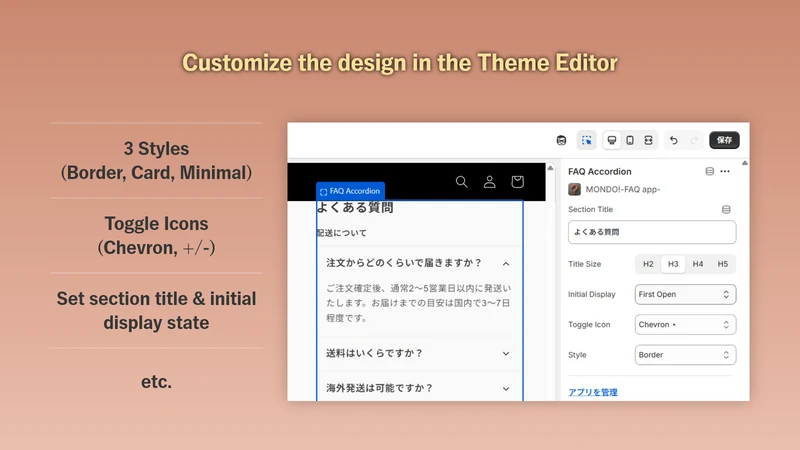
Task: Click the redo arrow icon
Action: coord(693,140)
